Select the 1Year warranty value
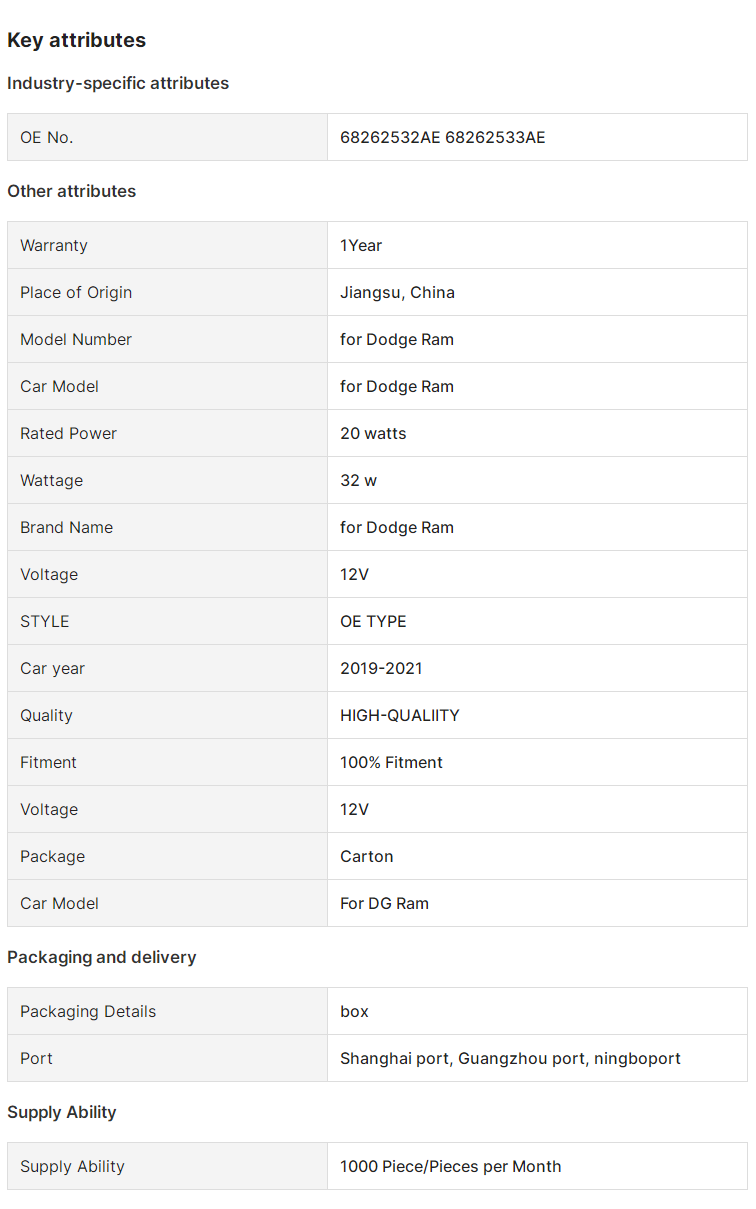This screenshot has height=1209, width=756. tap(361, 245)
